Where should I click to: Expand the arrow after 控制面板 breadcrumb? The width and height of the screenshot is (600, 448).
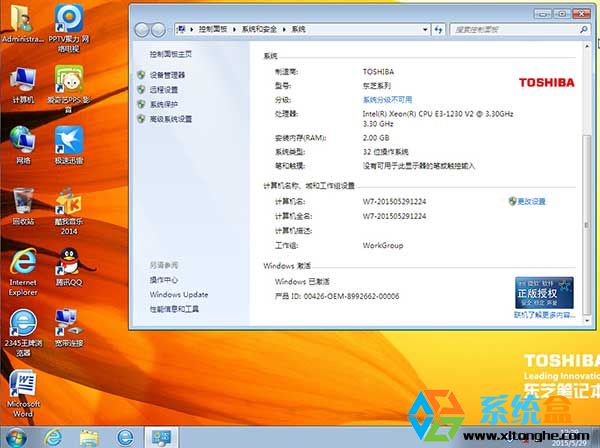pyautogui.click(x=234, y=29)
